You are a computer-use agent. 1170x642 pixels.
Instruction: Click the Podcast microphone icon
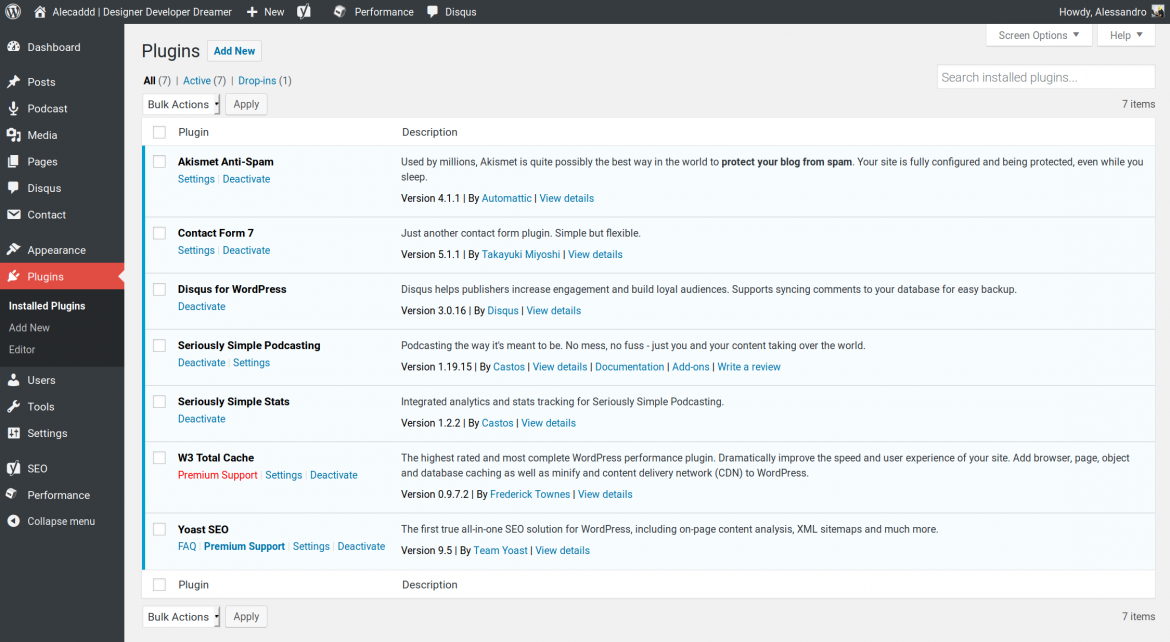[13, 108]
